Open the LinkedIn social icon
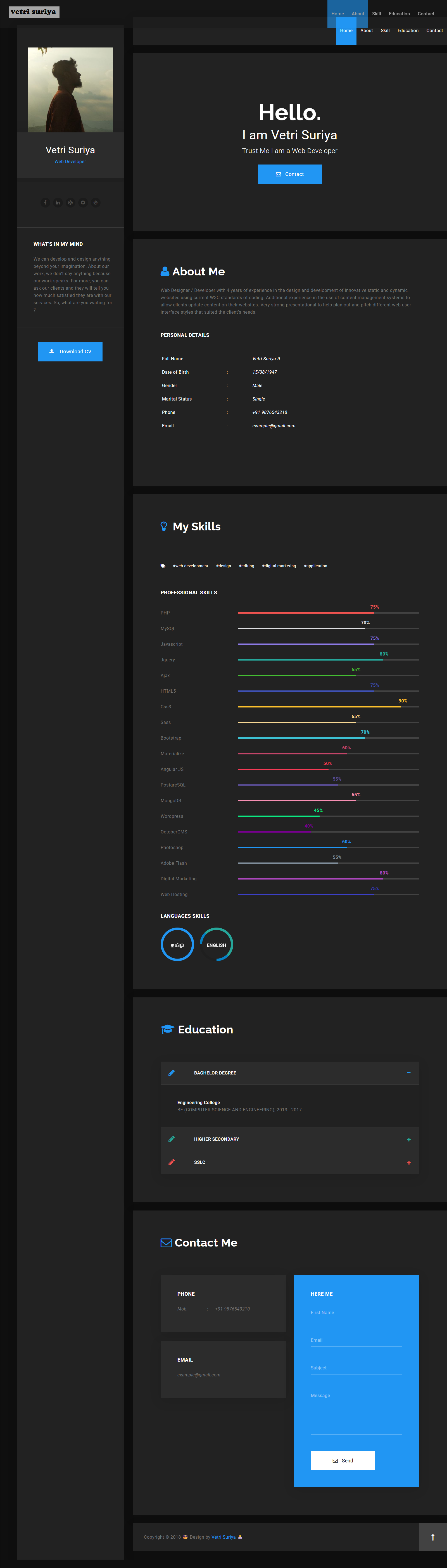Image resolution: width=447 pixels, height=1568 pixels. (58, 203)
